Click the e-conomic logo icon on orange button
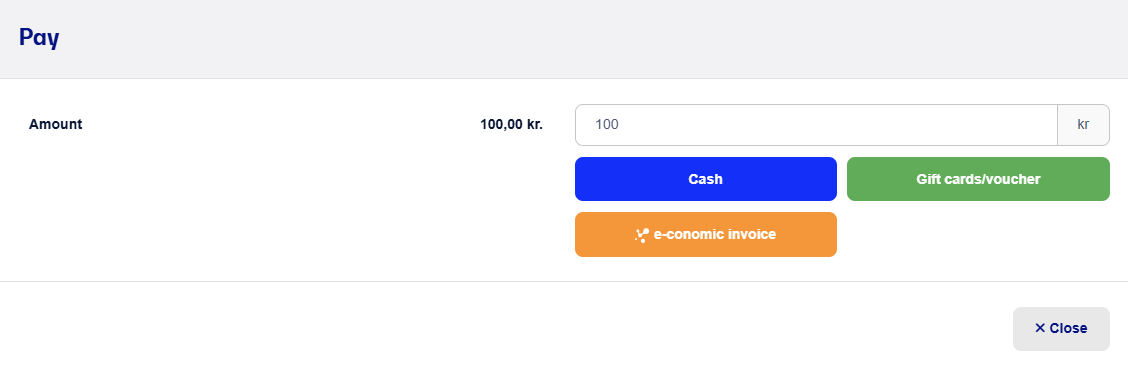The image size is (1128, 371). pyautogui.click(x=642, y=234)
